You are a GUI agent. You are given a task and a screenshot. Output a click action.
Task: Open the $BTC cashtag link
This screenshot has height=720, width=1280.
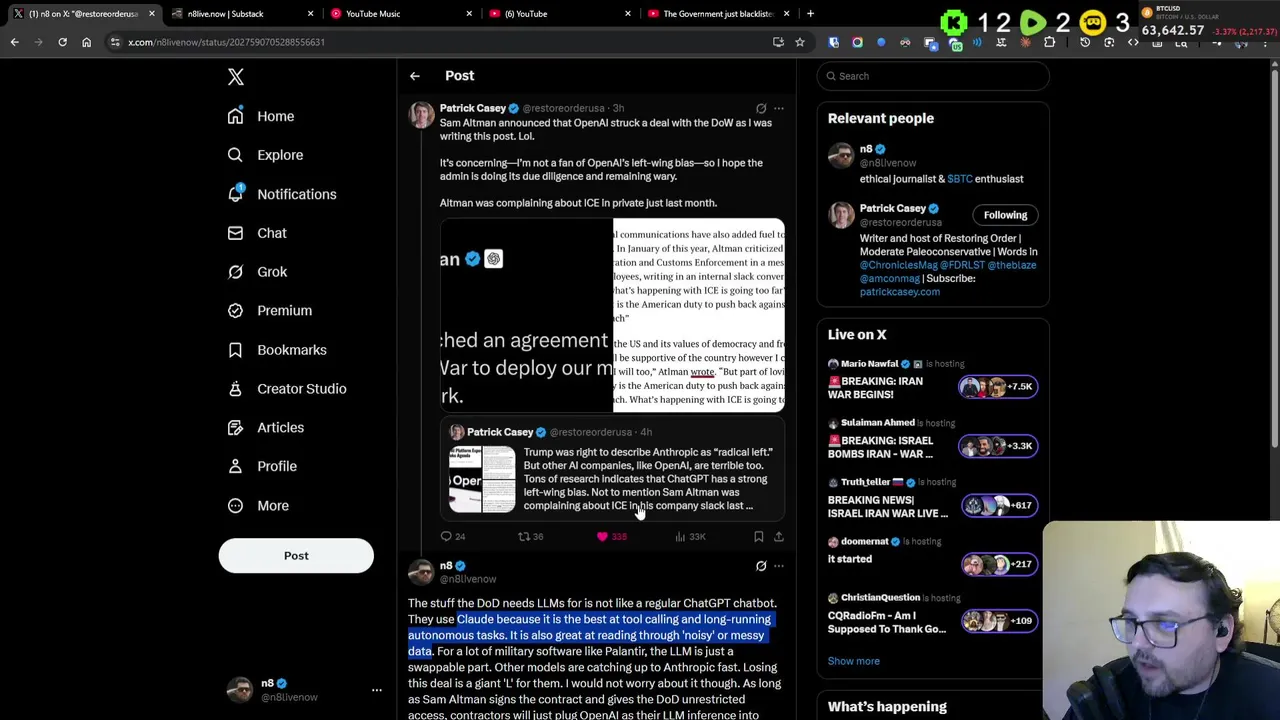coord(959,179)
